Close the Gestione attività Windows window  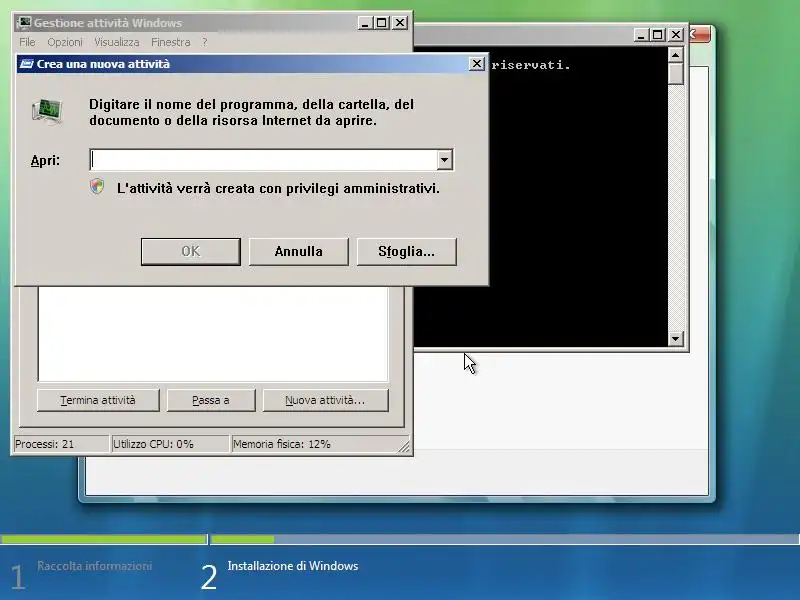tap(400, 23)
